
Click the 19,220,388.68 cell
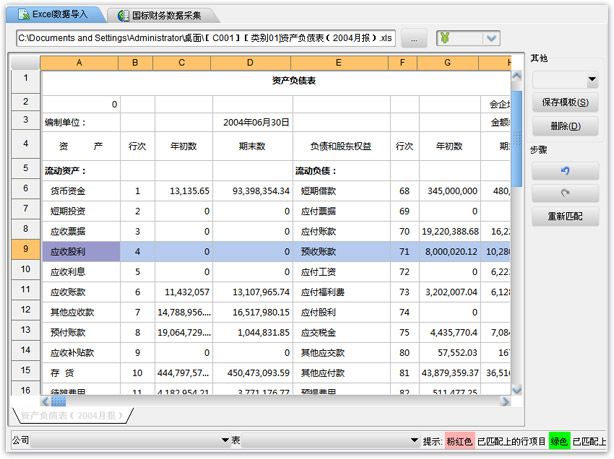point(450,232)
